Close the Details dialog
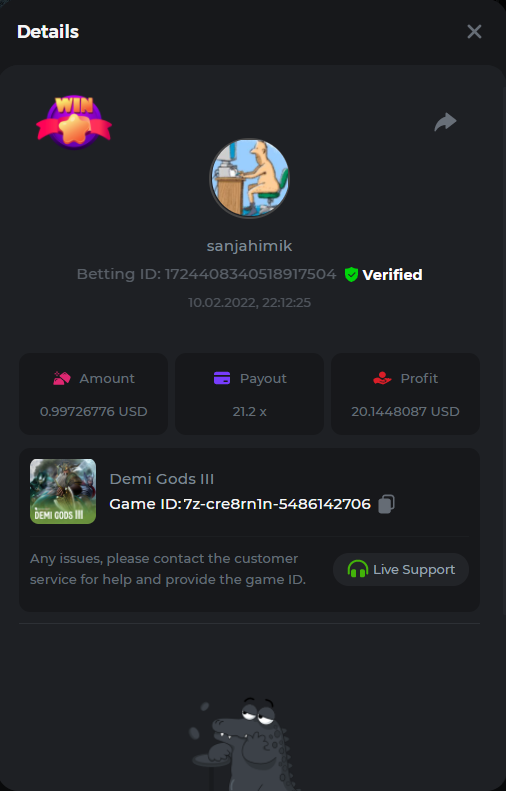506x791 pixels. (474, 32)
